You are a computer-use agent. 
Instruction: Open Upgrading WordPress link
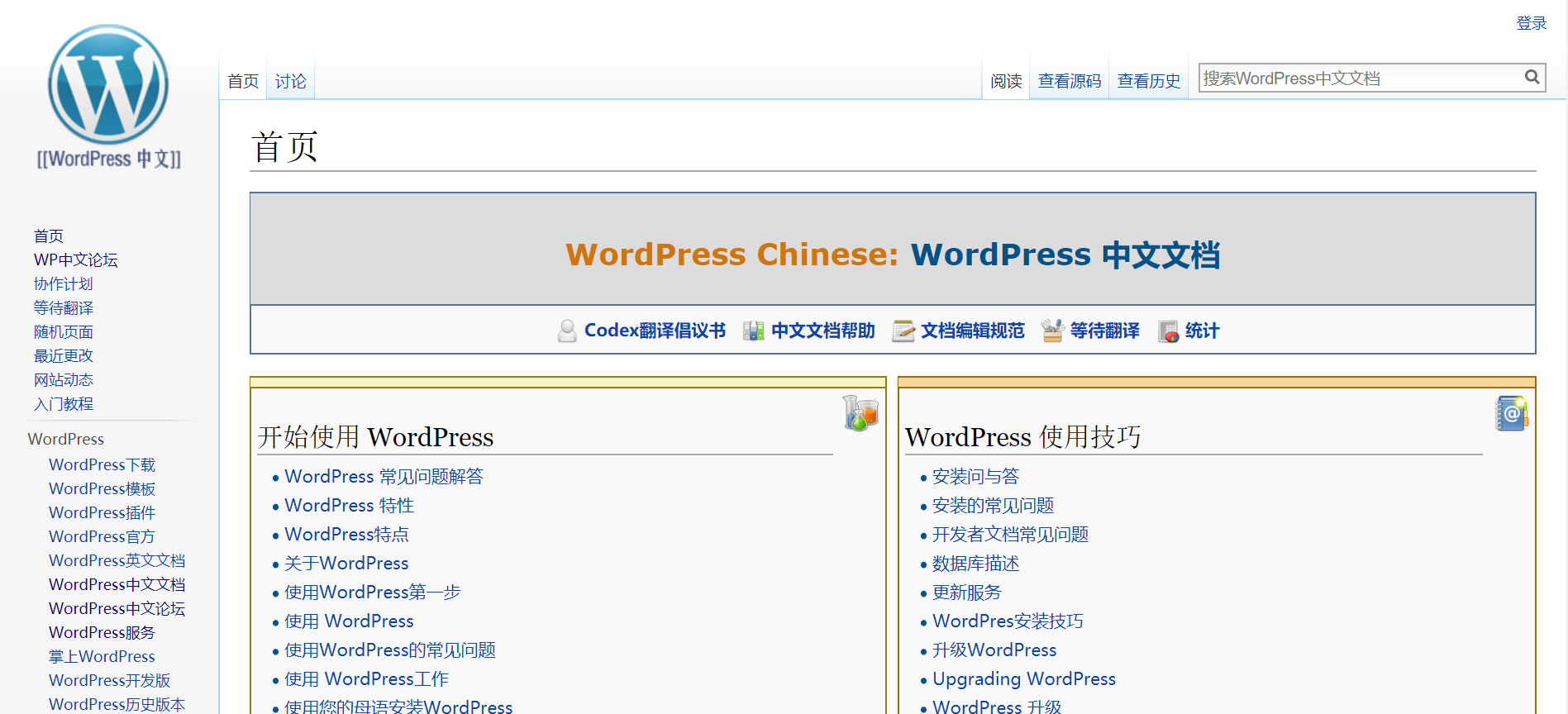(1025, 679)
